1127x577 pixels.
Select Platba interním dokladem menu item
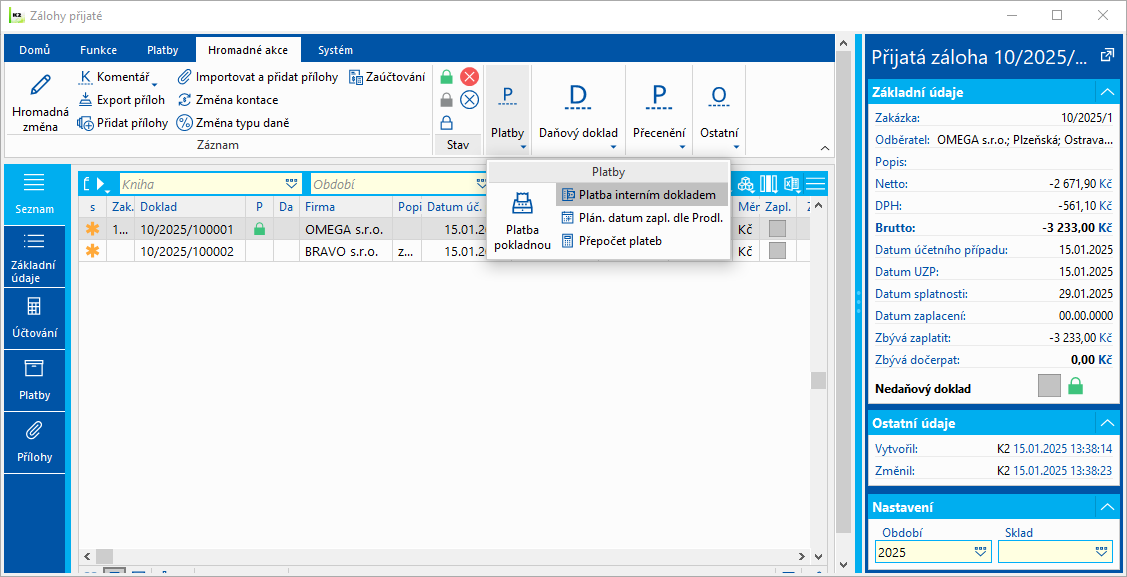click(x=642, y=195)
